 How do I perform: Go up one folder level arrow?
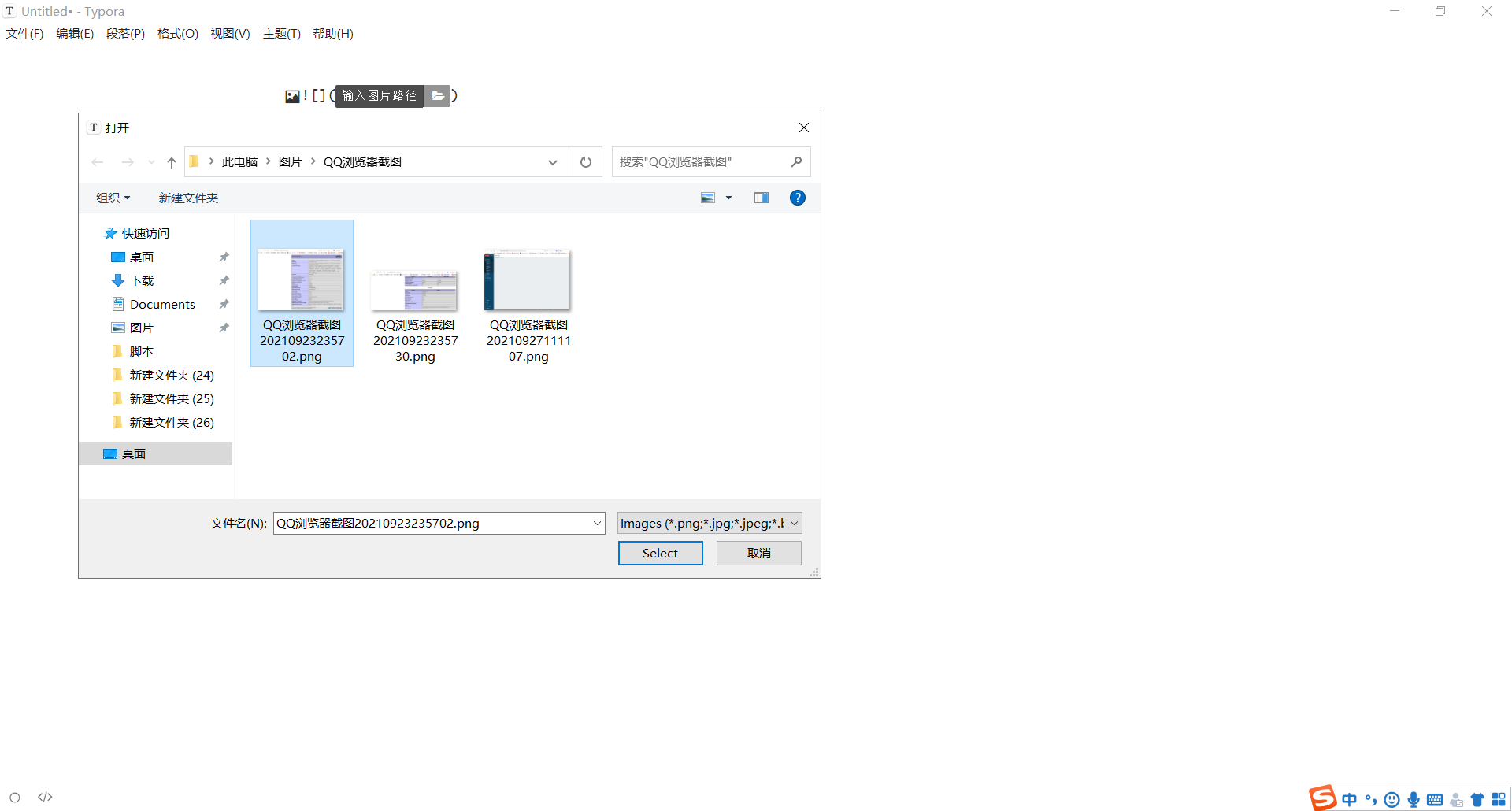click(x=171, y=162)
